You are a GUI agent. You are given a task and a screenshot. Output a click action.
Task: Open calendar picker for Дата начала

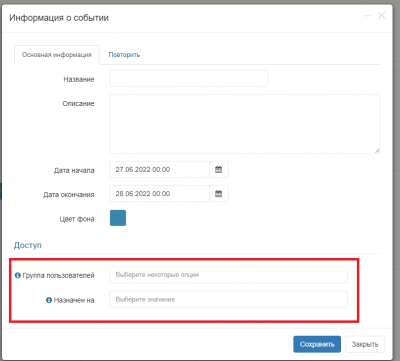[219, 170]
